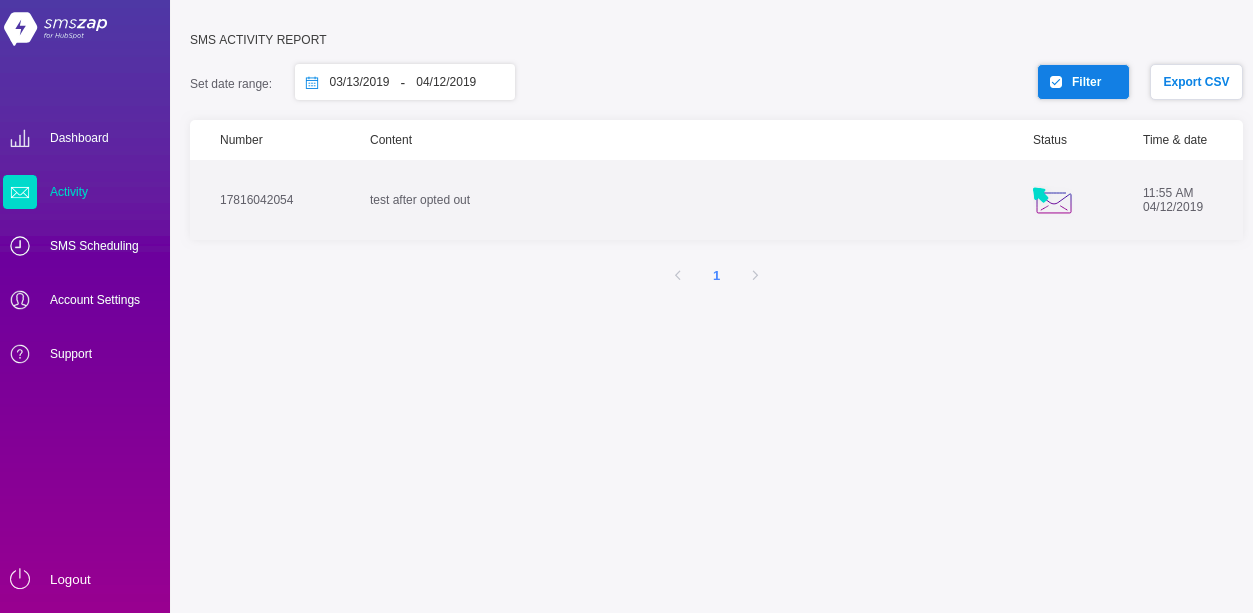Image resolution: width=1253 pixels, height=613 pixels.
Task: Click the Account Settings person icon
Action: (20, 300)
